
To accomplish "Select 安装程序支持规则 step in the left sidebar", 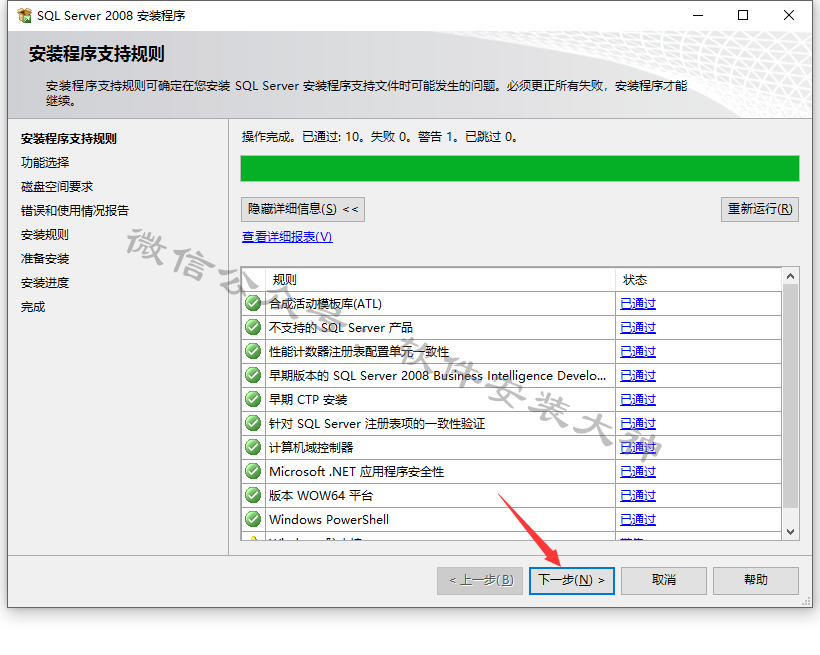I will pos(69,139).
